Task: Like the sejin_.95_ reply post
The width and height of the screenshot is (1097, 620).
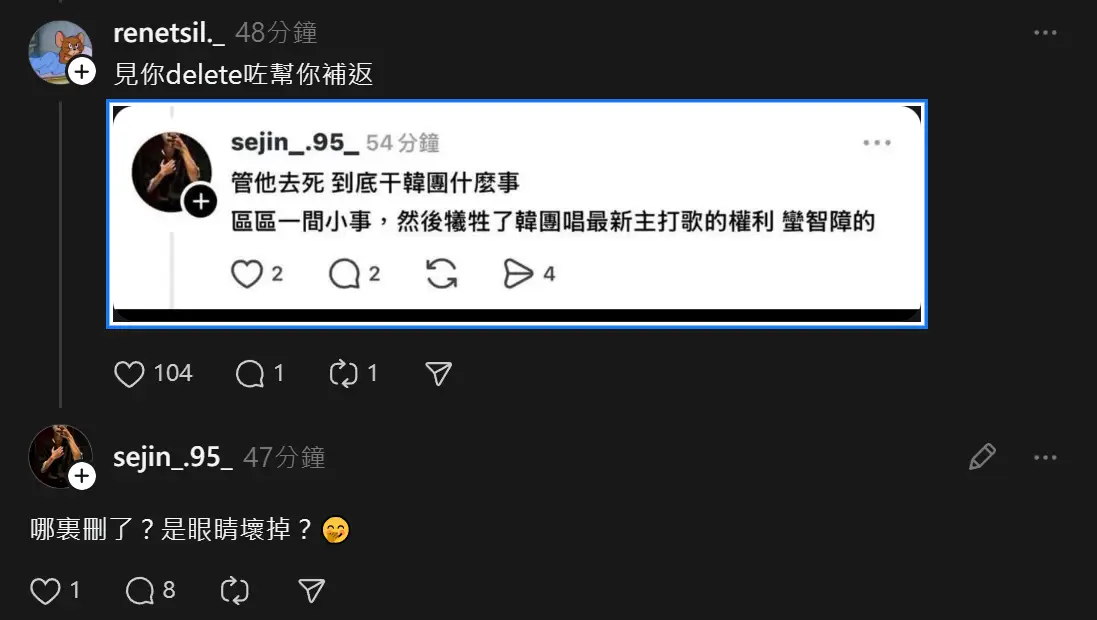Action: (x=45, y=591)
